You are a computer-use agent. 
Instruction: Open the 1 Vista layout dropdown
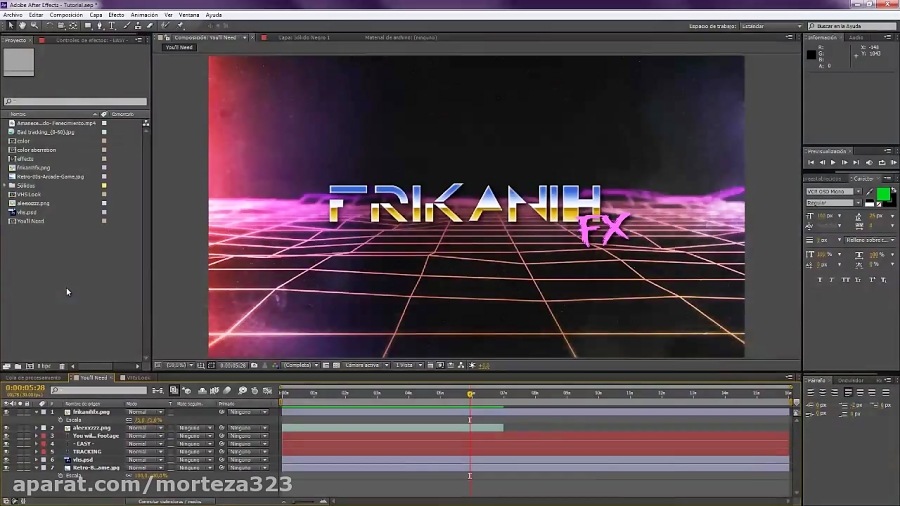pos(409,365)
